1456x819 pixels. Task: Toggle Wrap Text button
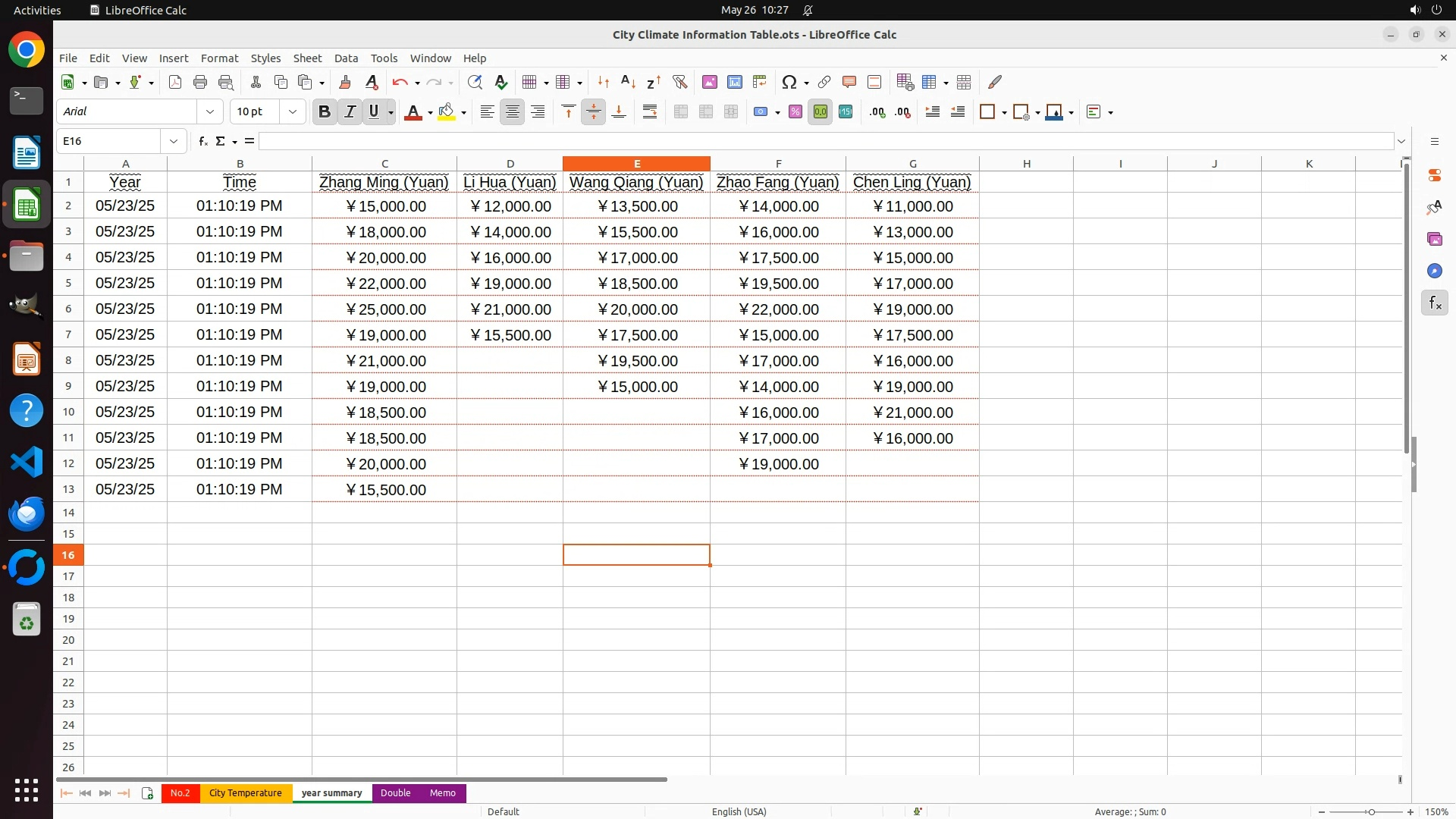pyautogui.click(x=650, y=111)
